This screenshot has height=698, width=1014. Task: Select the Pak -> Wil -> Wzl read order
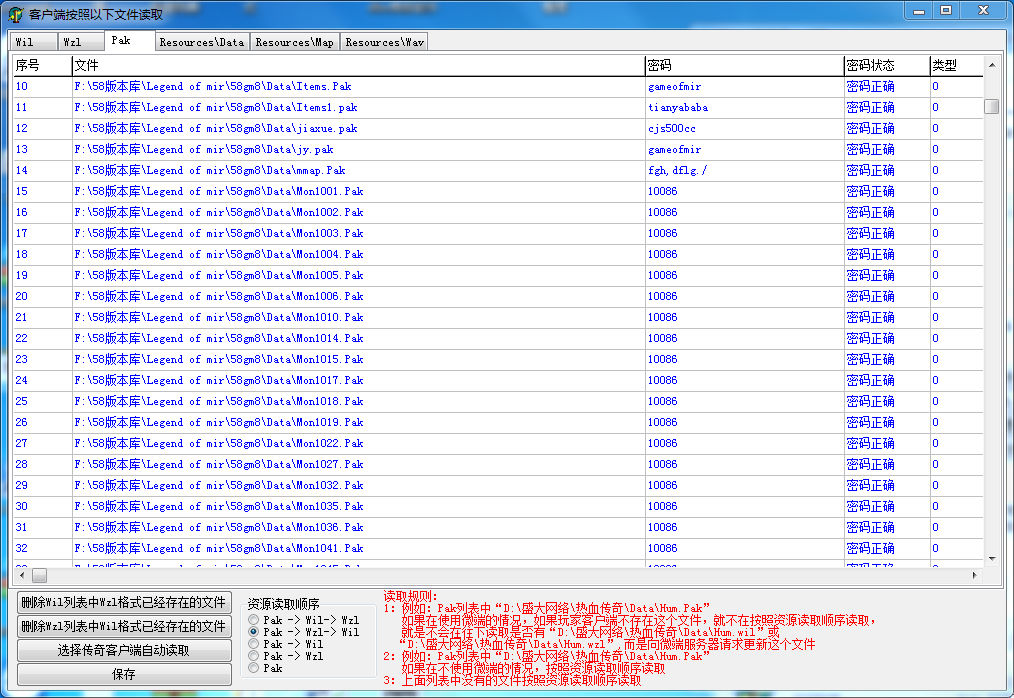254,620
